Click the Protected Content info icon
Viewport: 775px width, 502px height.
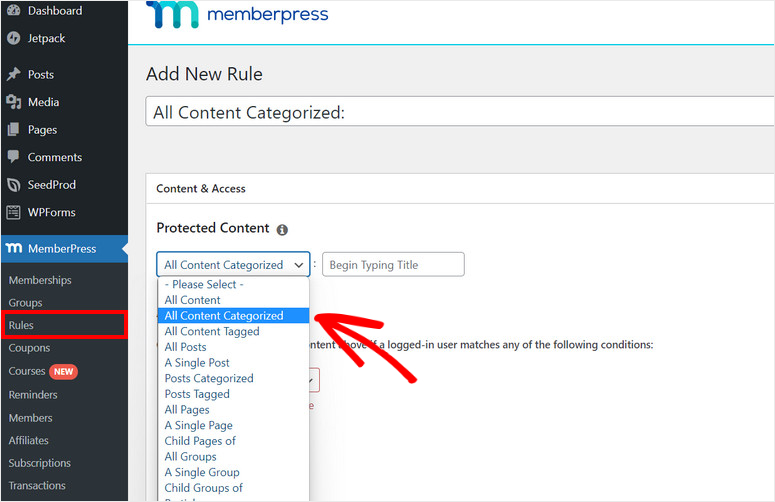tap(282, 229)
